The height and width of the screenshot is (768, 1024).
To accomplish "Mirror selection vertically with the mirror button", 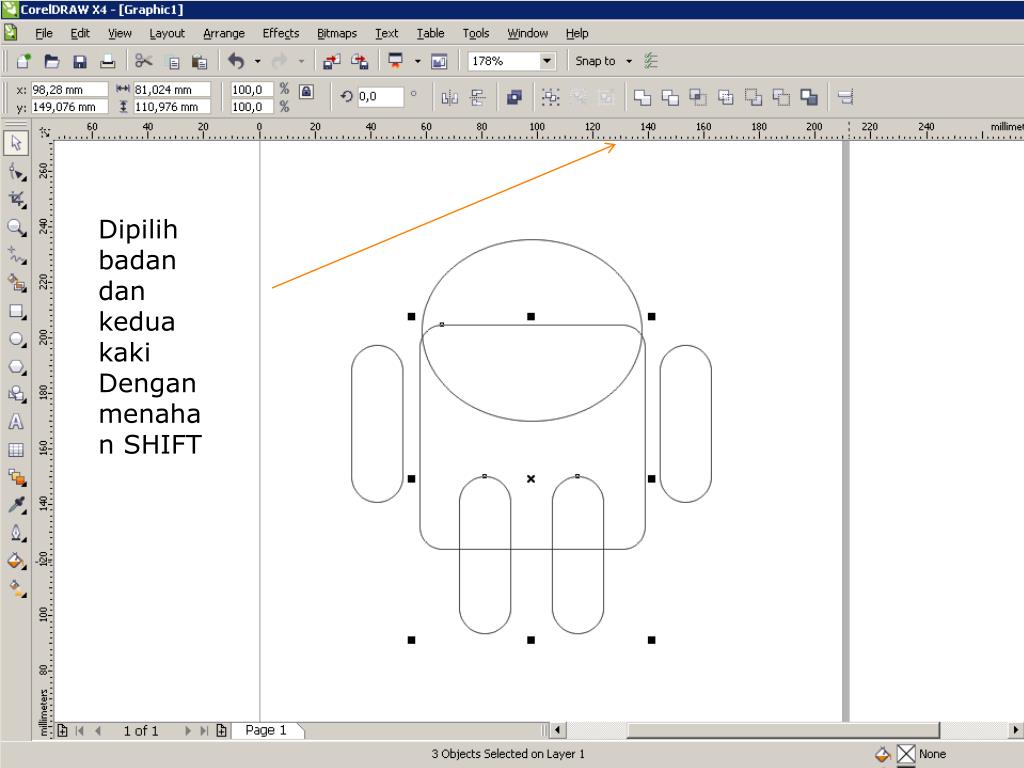I will (x=477, y=98).
